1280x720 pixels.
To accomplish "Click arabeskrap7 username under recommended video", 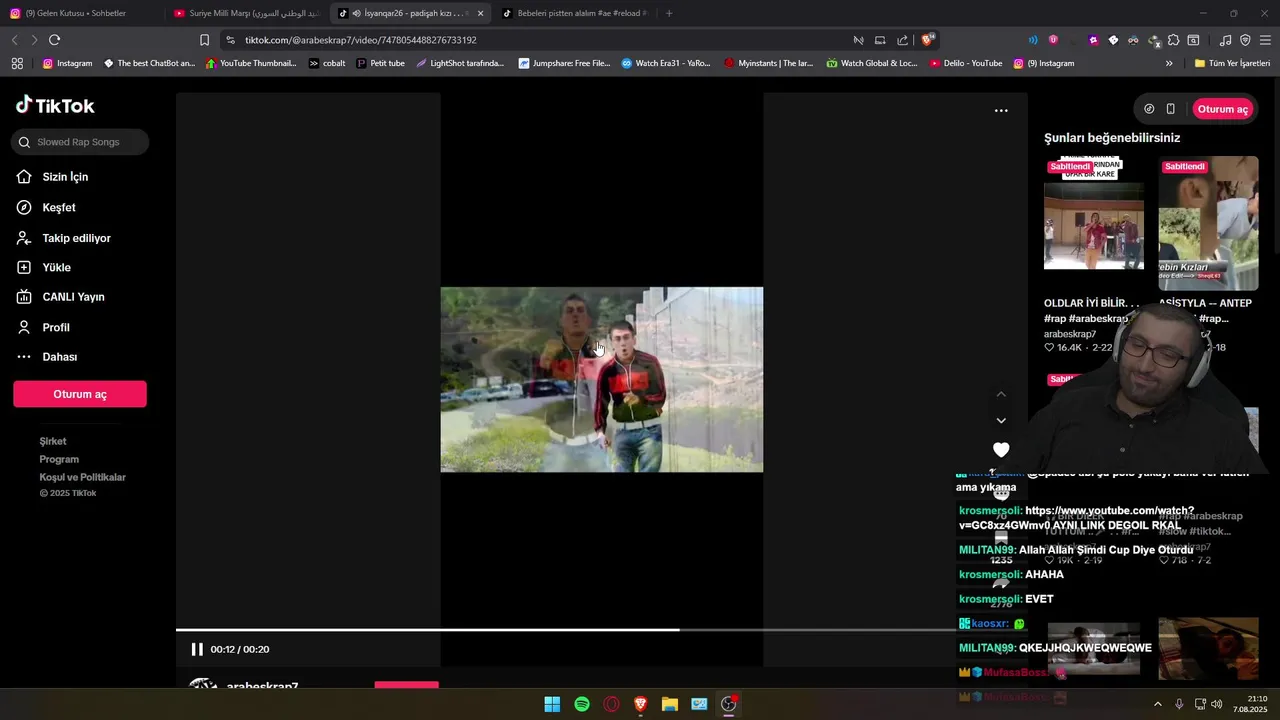I will (1070, 334).
